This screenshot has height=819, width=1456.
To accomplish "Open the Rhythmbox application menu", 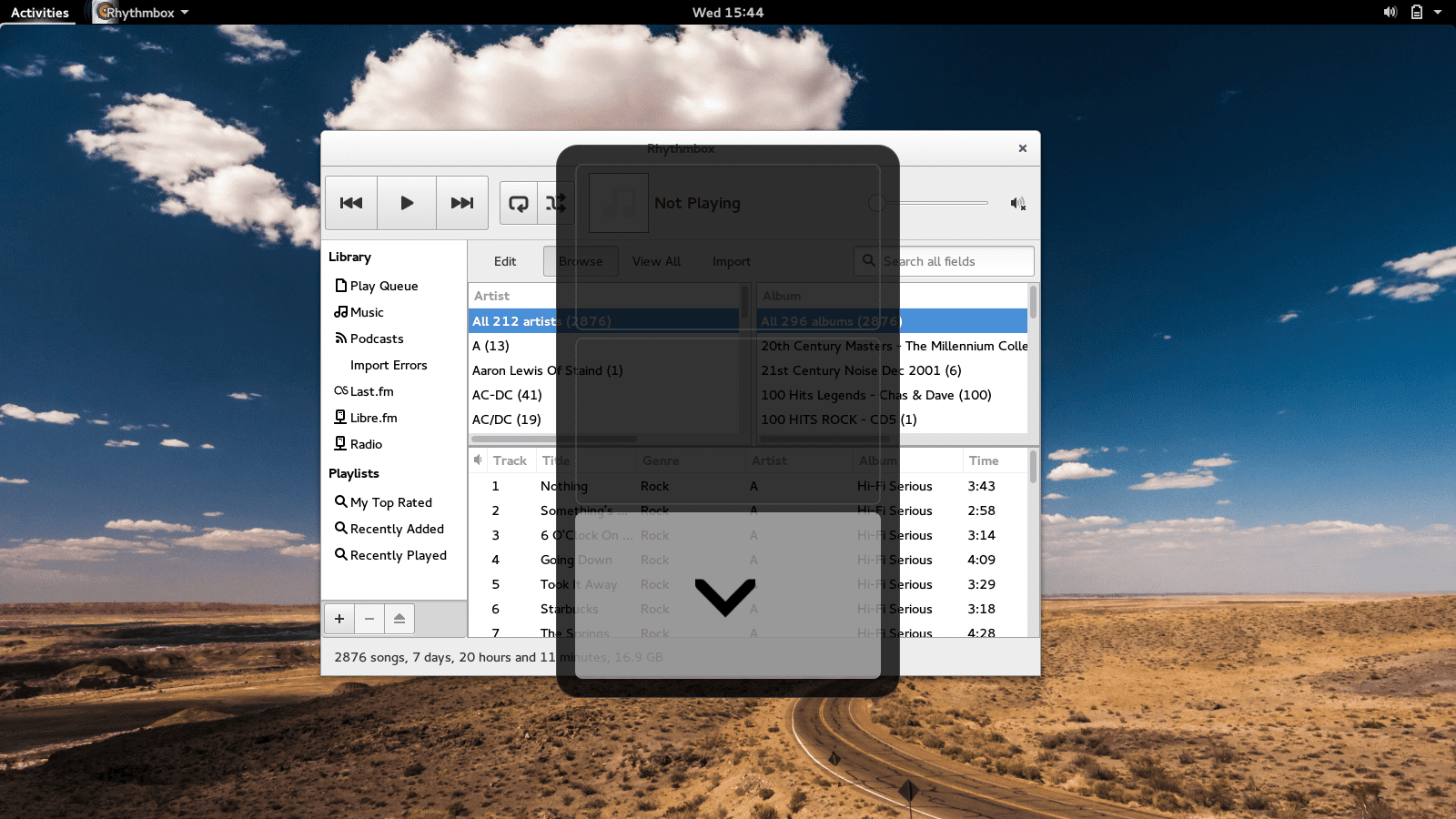I will [142, 13].
